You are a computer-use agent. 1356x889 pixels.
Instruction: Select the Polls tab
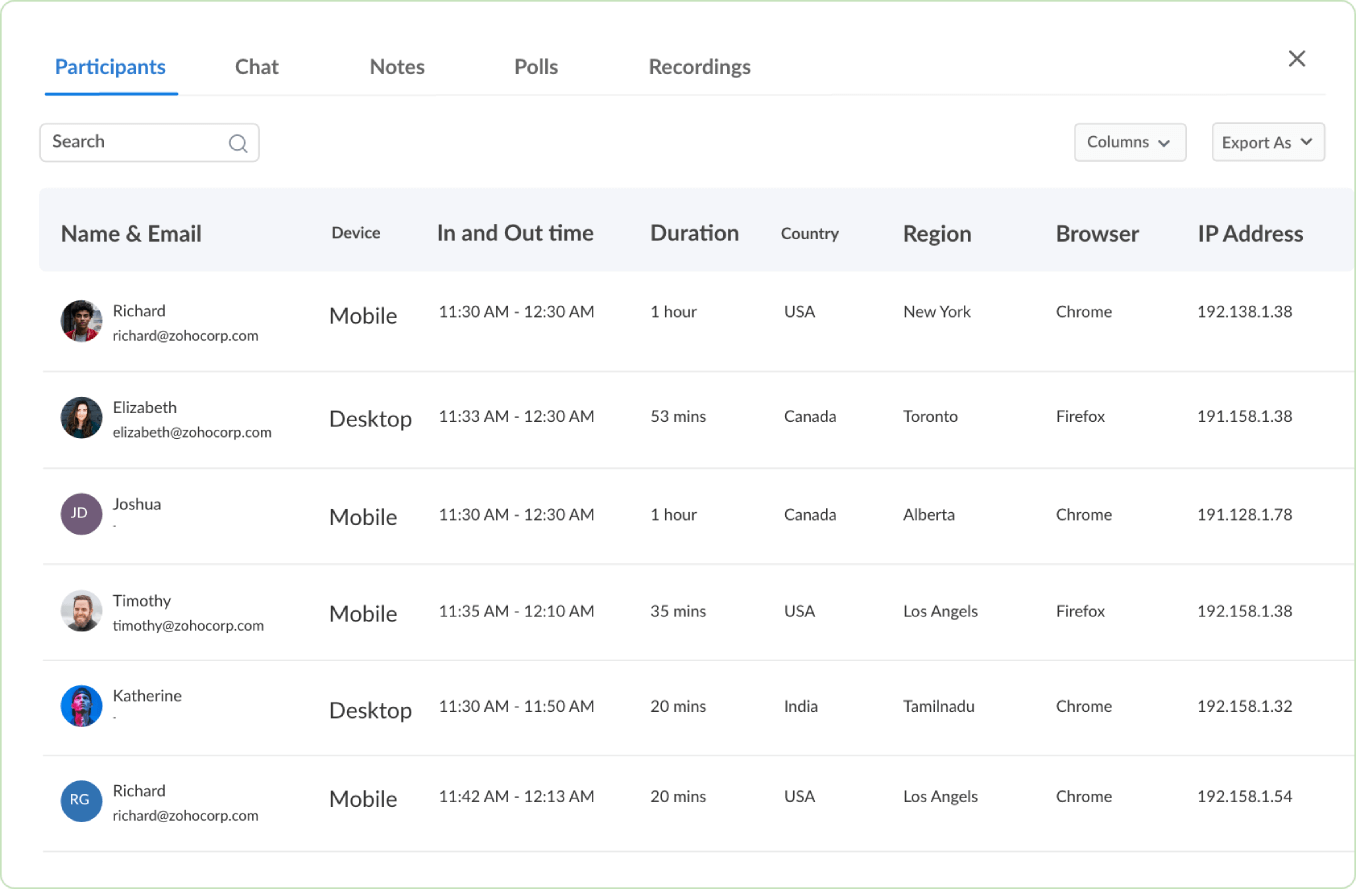[x=536, y=66]
